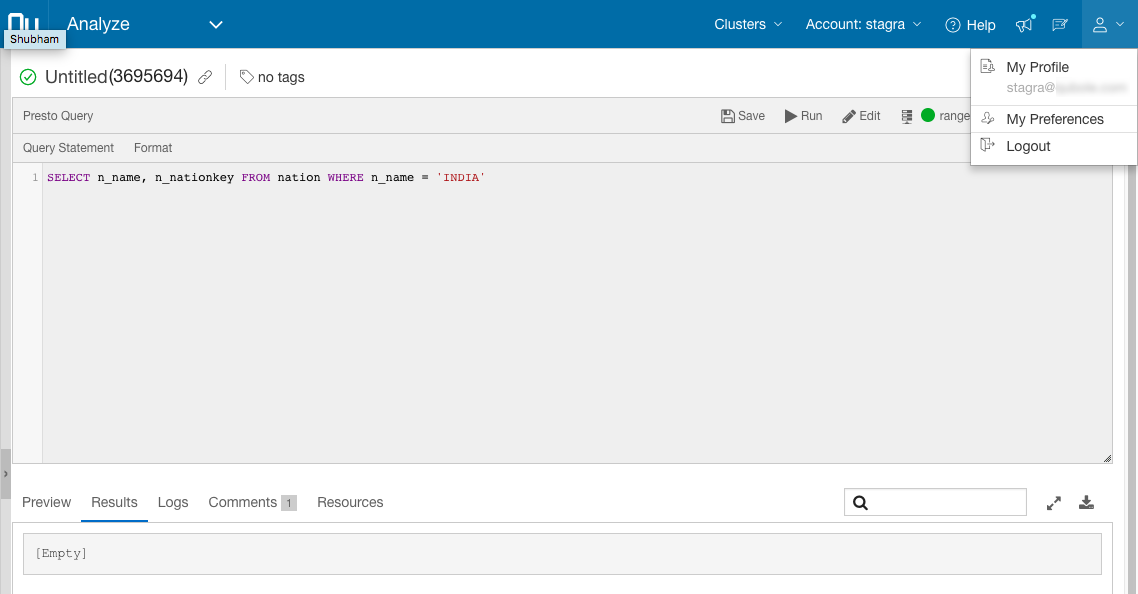Click the Qubole logo icon
The height and width of the screenshot is (594, 1138).
pos(23,22)
